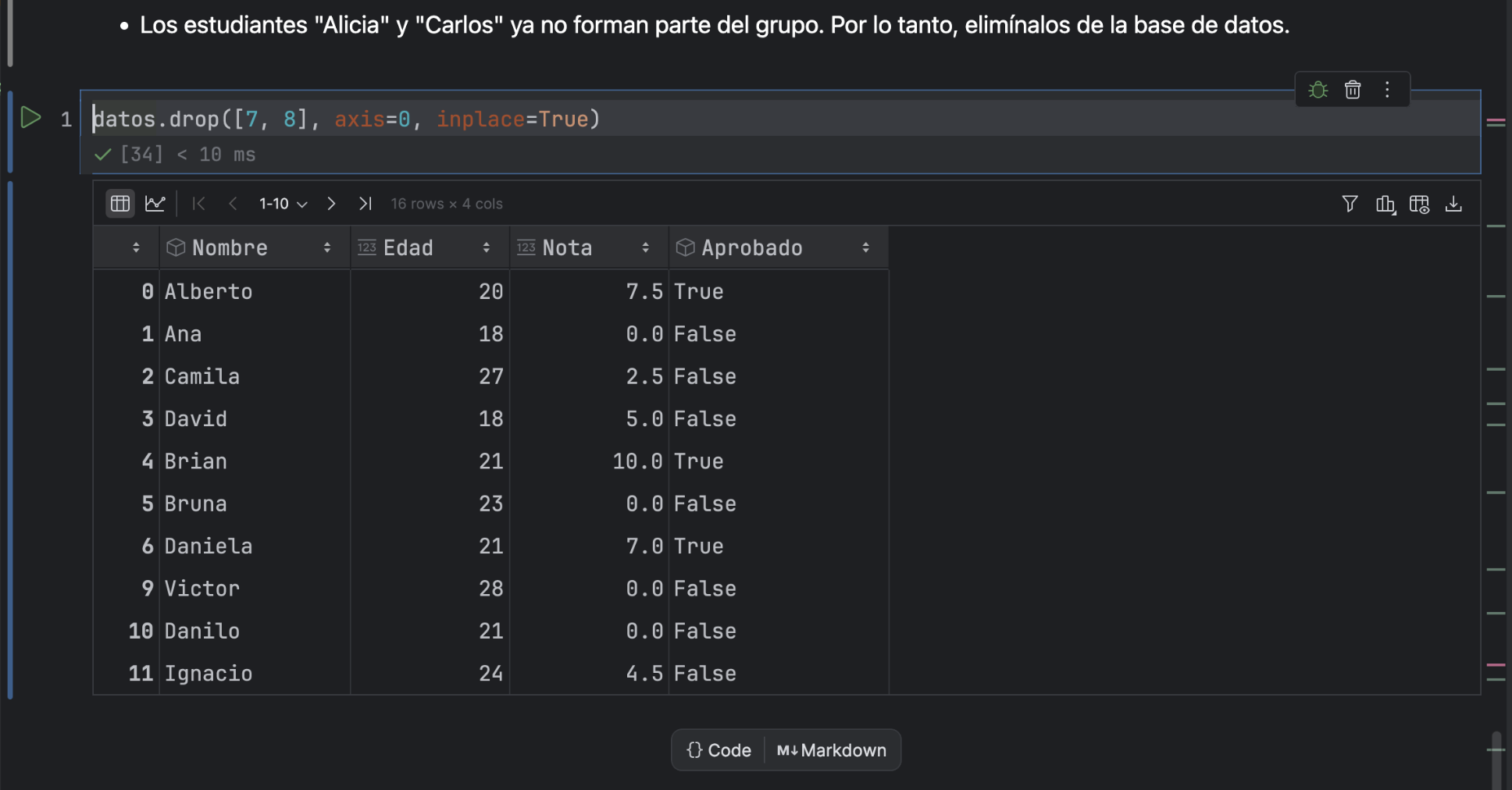Sort the Nombre column
The height and width of the screenshot is (790, 1512).
tap(326, 247)
